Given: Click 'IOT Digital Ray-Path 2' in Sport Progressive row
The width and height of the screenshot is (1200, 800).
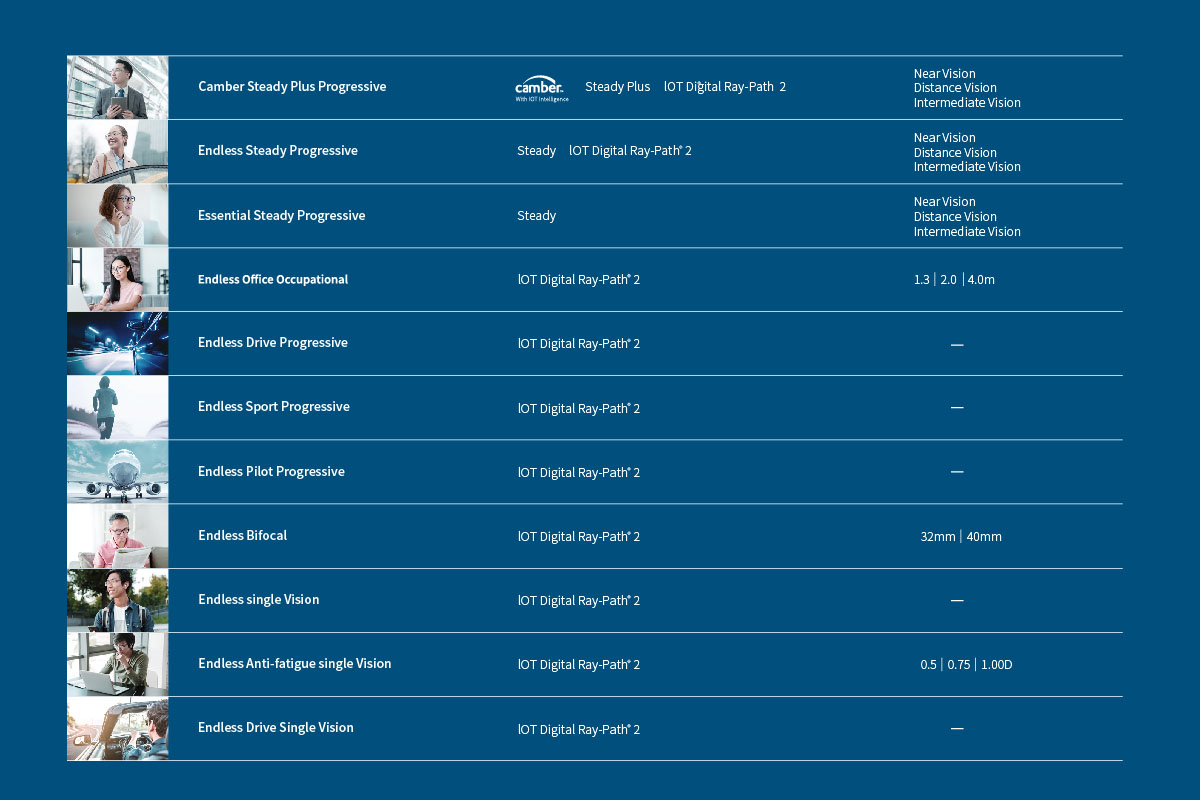Looking at the screenshot, I should click(579, 409).
